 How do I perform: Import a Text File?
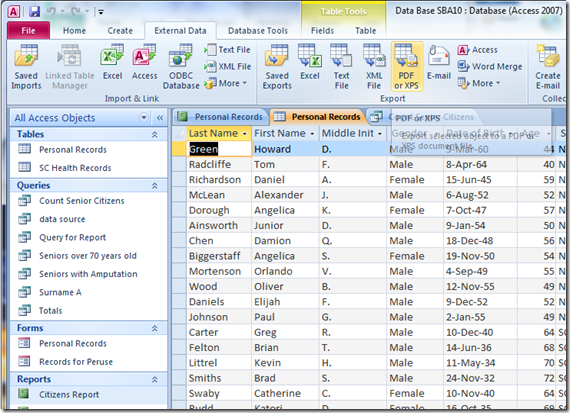tap(228, 49)
